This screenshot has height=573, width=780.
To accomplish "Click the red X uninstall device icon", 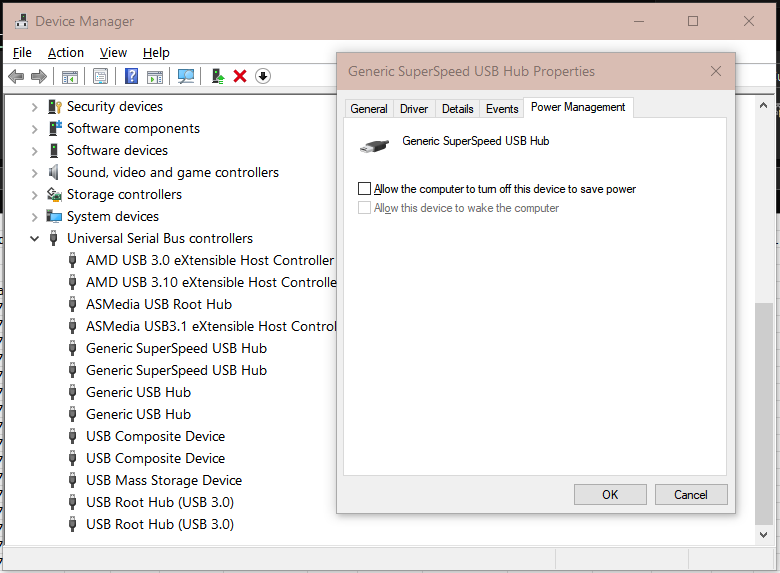I will (240, 76).
